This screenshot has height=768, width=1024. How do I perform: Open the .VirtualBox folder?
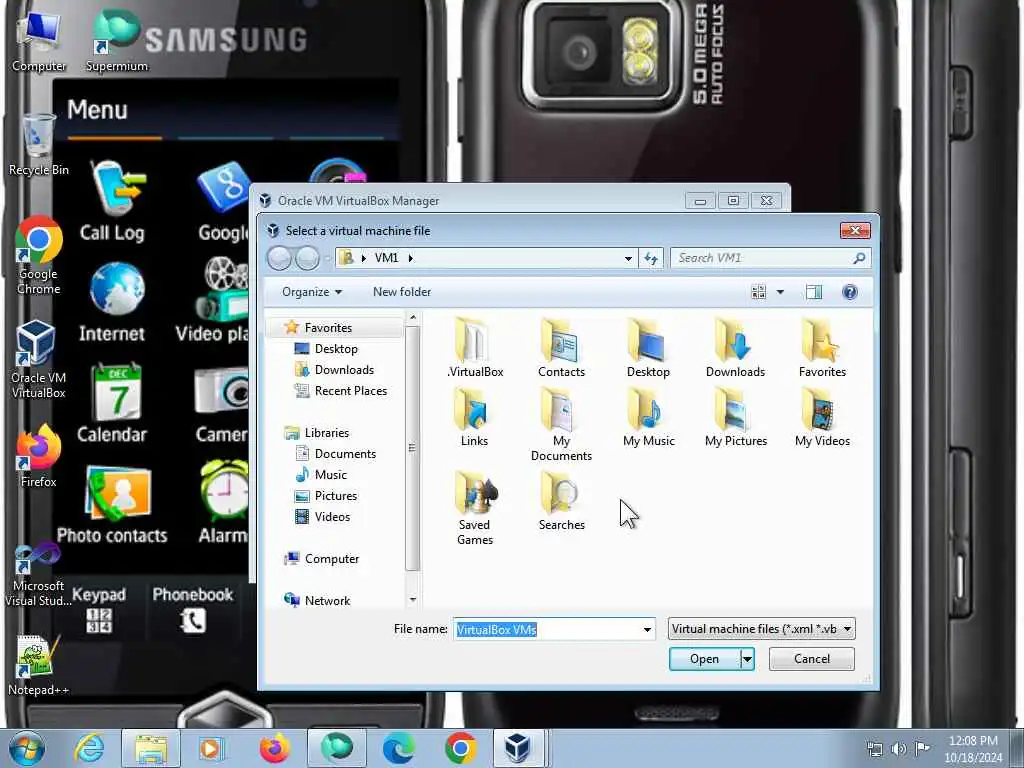point(475,348)
